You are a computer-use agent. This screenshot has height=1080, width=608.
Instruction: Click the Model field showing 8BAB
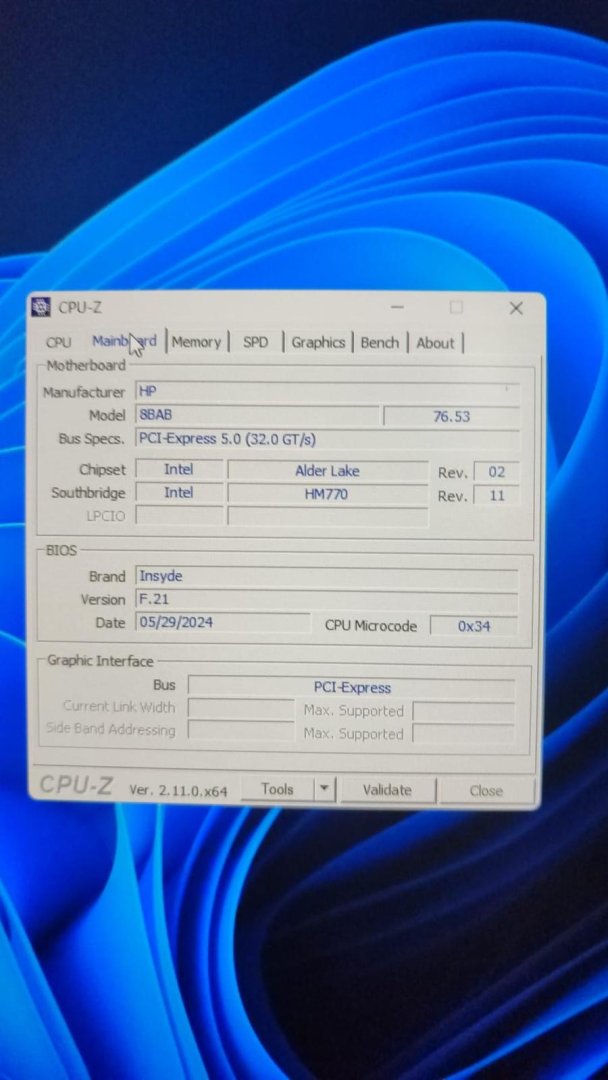coord(257,415)
